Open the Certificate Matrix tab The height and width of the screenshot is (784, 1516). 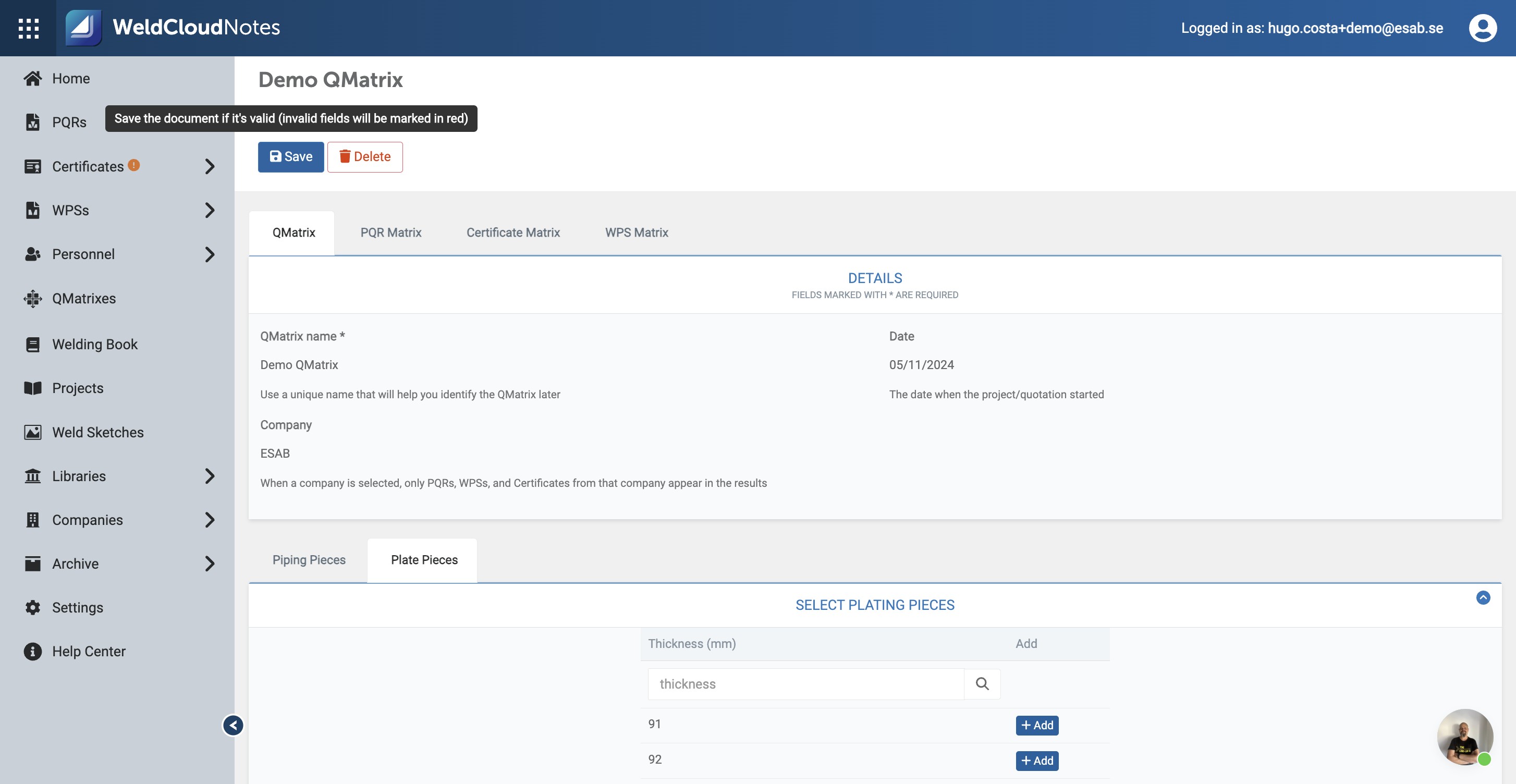click(512, 233)
